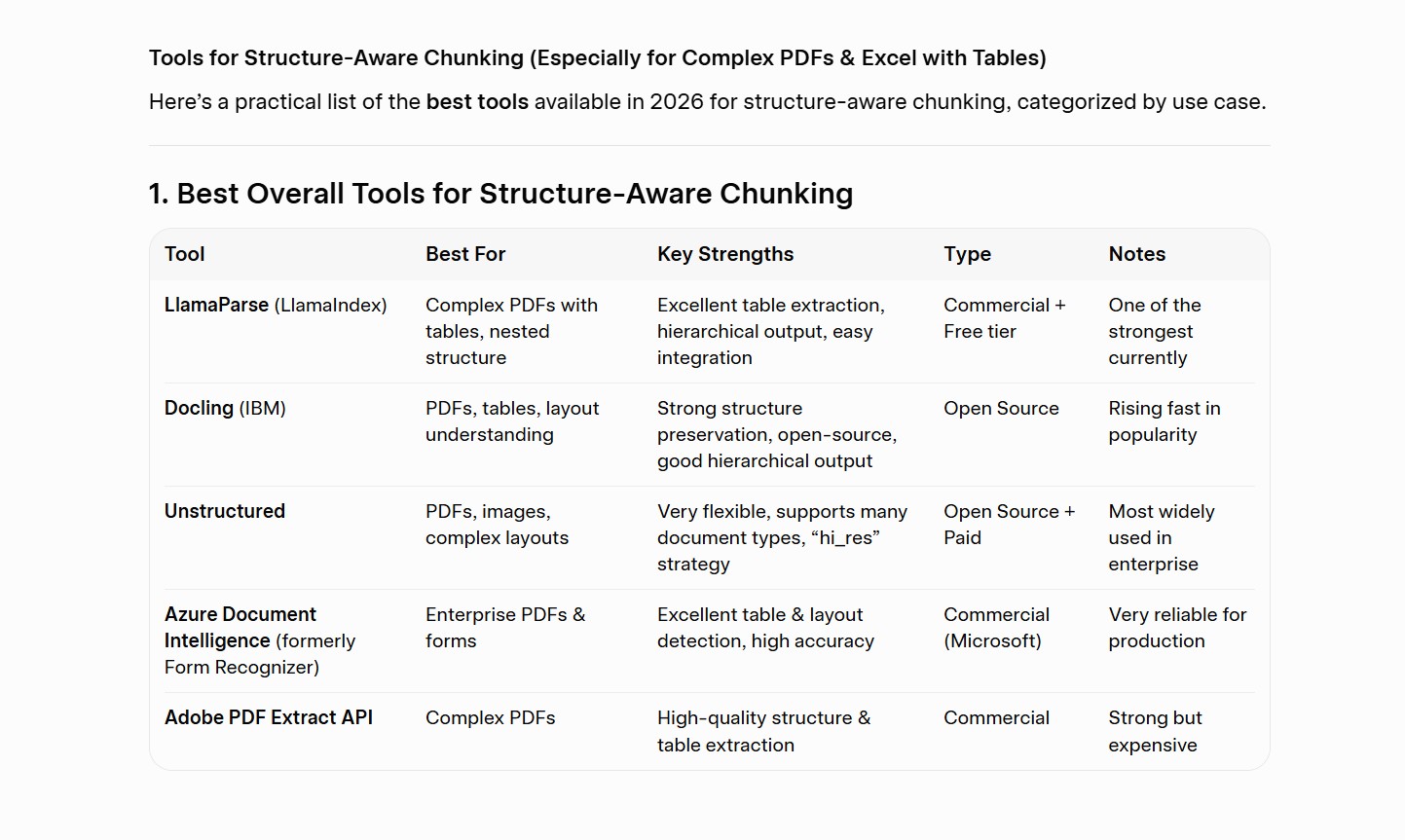
Task: Click the Rising fast in popularity note
Action: (1165, 421)
